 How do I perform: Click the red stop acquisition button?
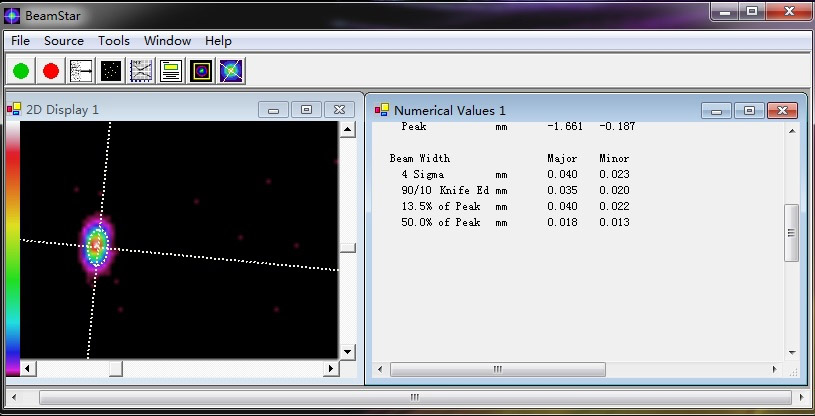(x=51, y=71)
